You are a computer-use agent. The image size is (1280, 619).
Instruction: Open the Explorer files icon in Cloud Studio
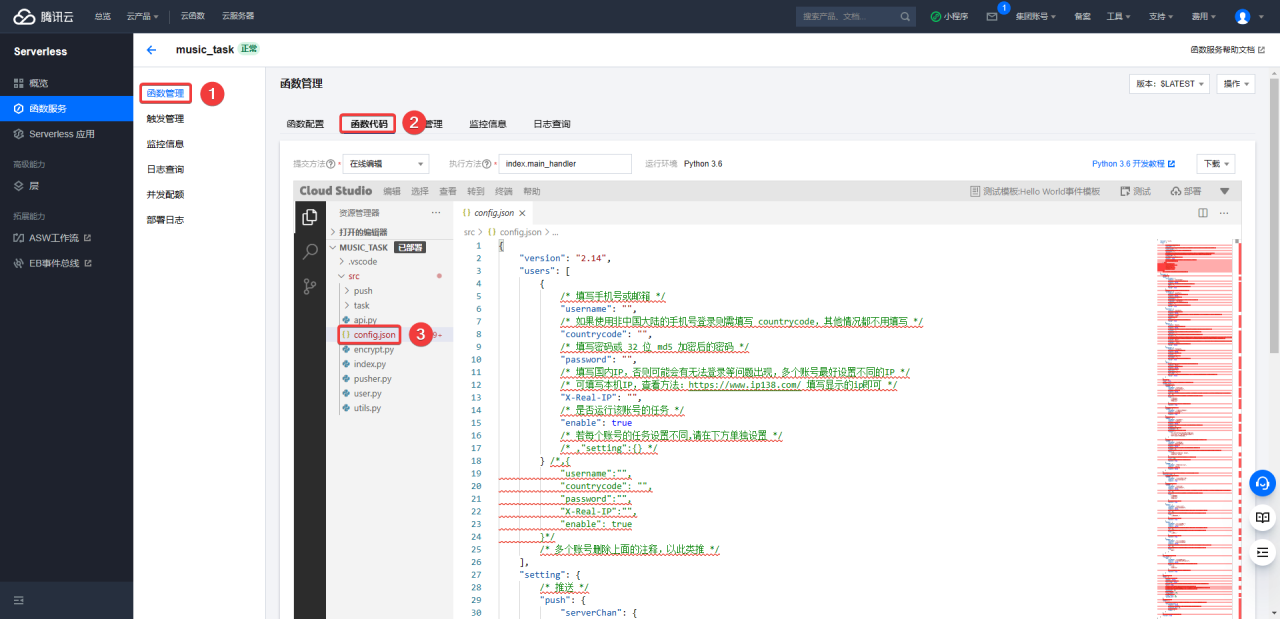point(310,217)
